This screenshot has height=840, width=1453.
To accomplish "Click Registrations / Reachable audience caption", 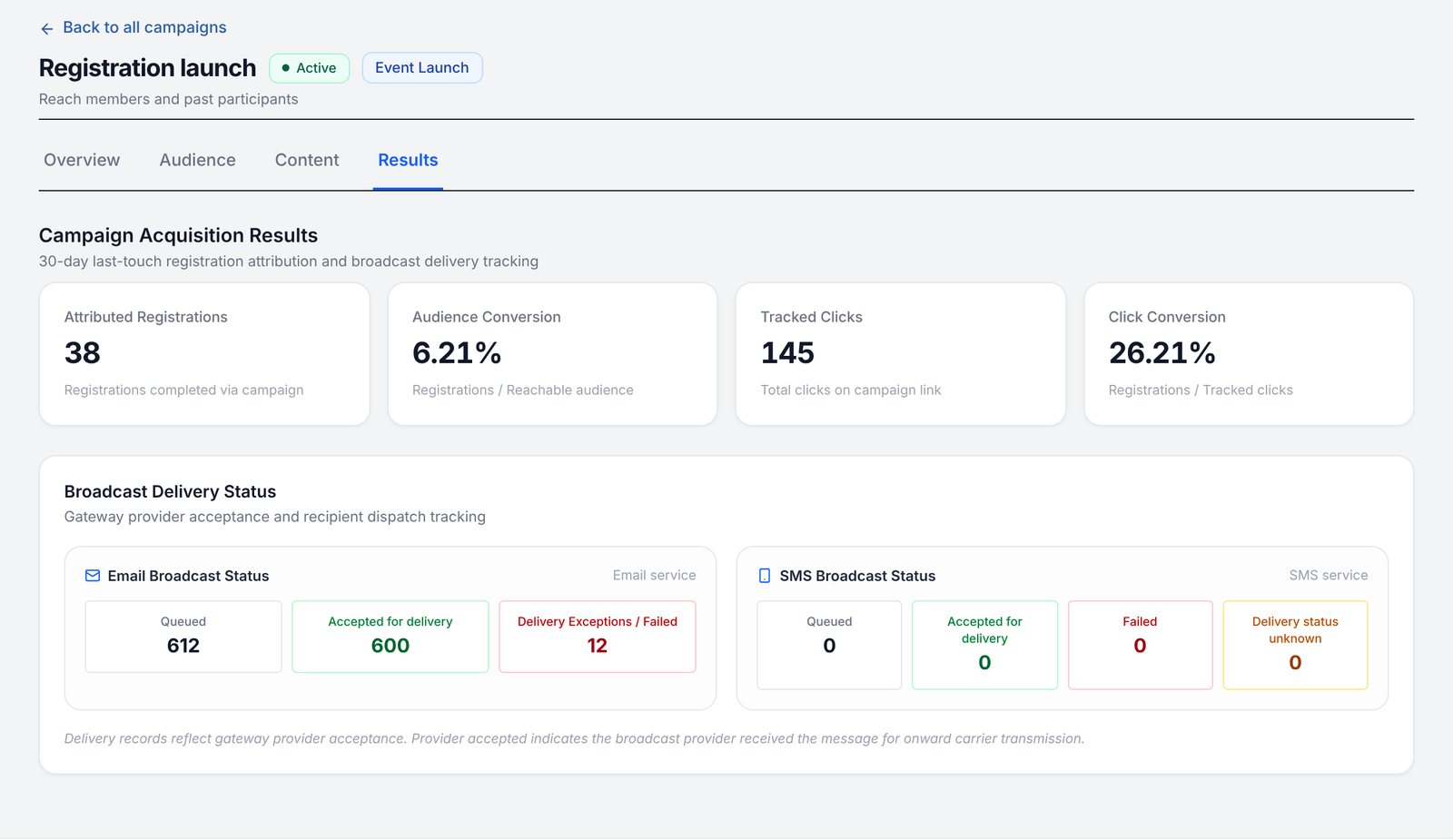I will tap(523, 390).
